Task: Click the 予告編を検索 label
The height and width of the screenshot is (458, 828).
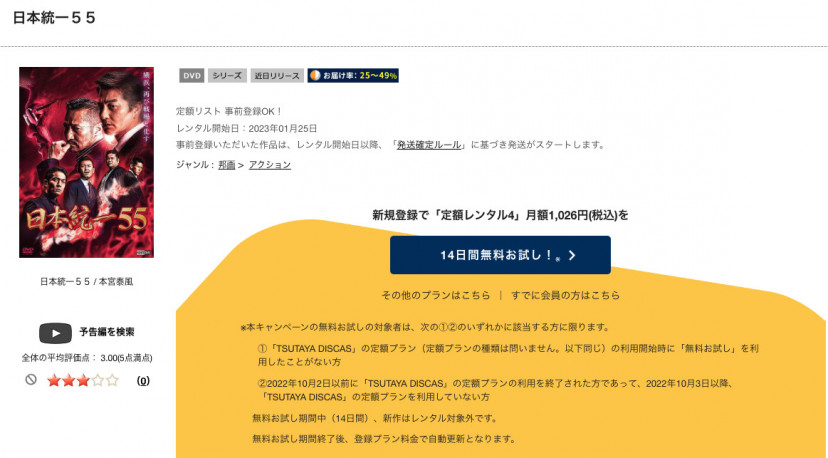Action: [x=107, y=332]
